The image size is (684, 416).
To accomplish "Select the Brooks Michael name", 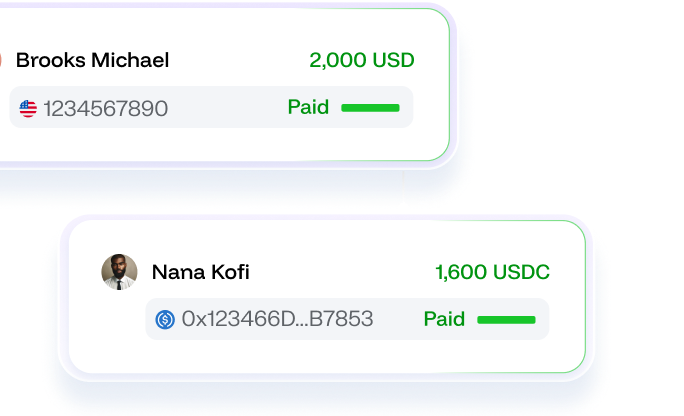I will 92,60.
